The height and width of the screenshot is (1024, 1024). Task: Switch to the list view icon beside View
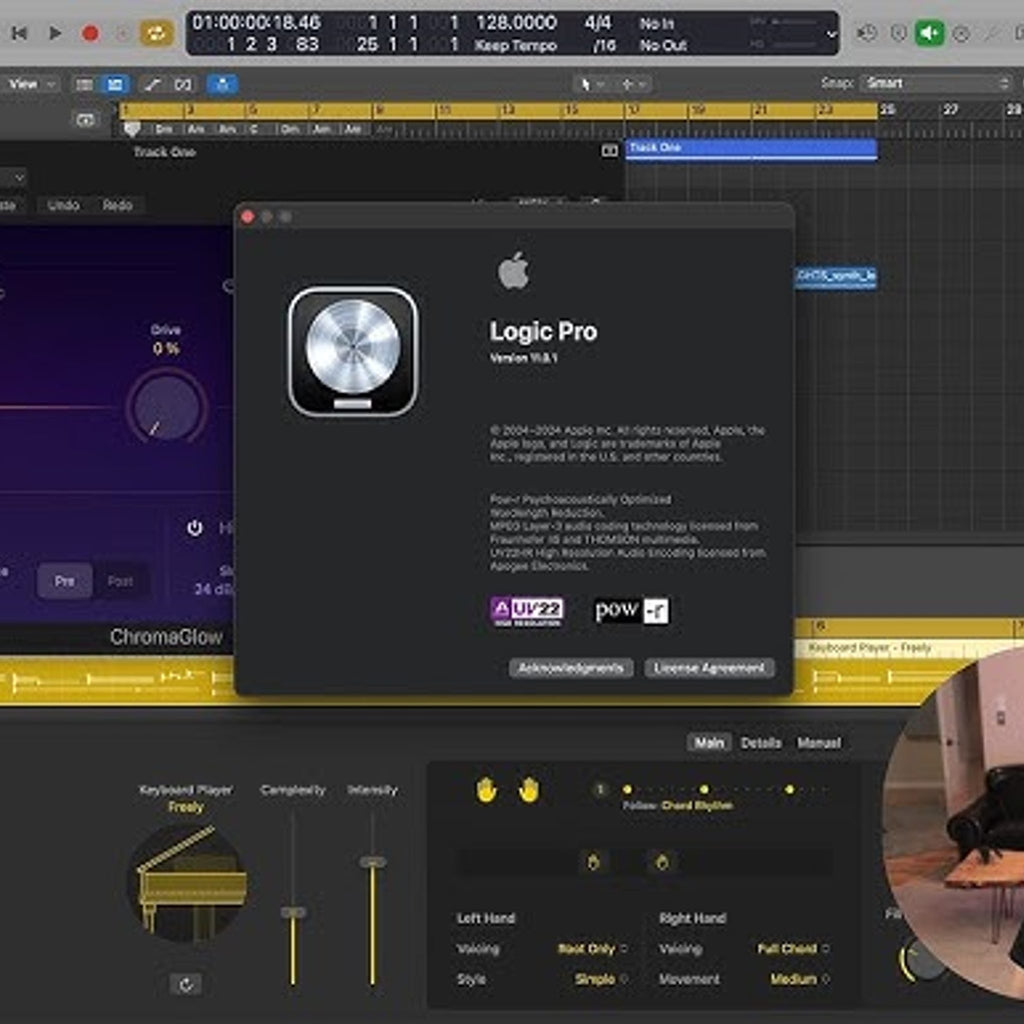(x=84, y=84)
